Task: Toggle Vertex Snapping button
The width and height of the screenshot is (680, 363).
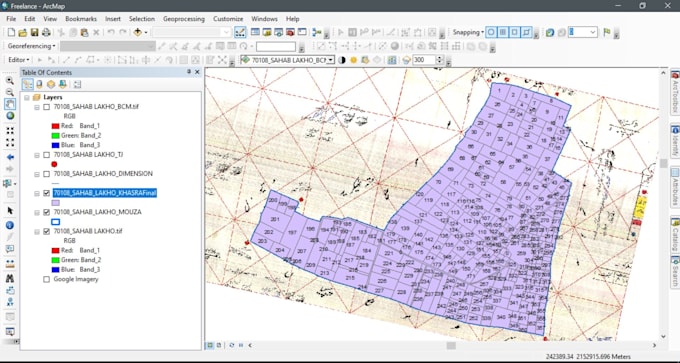Action: coord(514,33)
